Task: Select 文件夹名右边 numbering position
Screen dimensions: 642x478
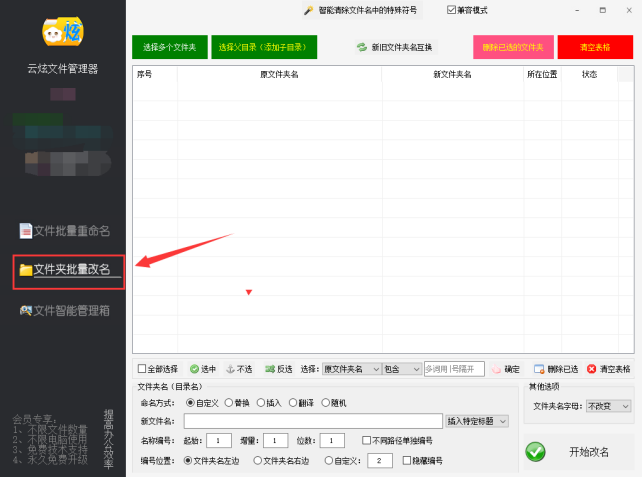Action: (258, 461)
